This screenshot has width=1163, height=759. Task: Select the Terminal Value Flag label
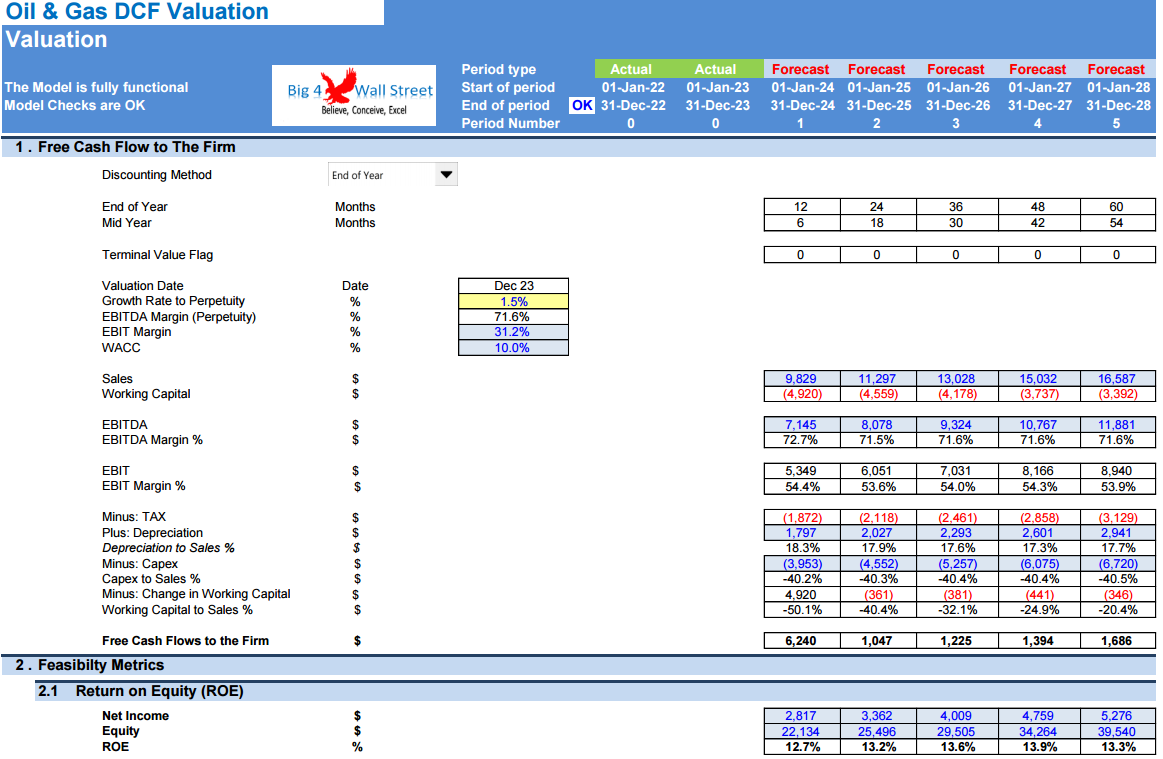click(157, 254)
